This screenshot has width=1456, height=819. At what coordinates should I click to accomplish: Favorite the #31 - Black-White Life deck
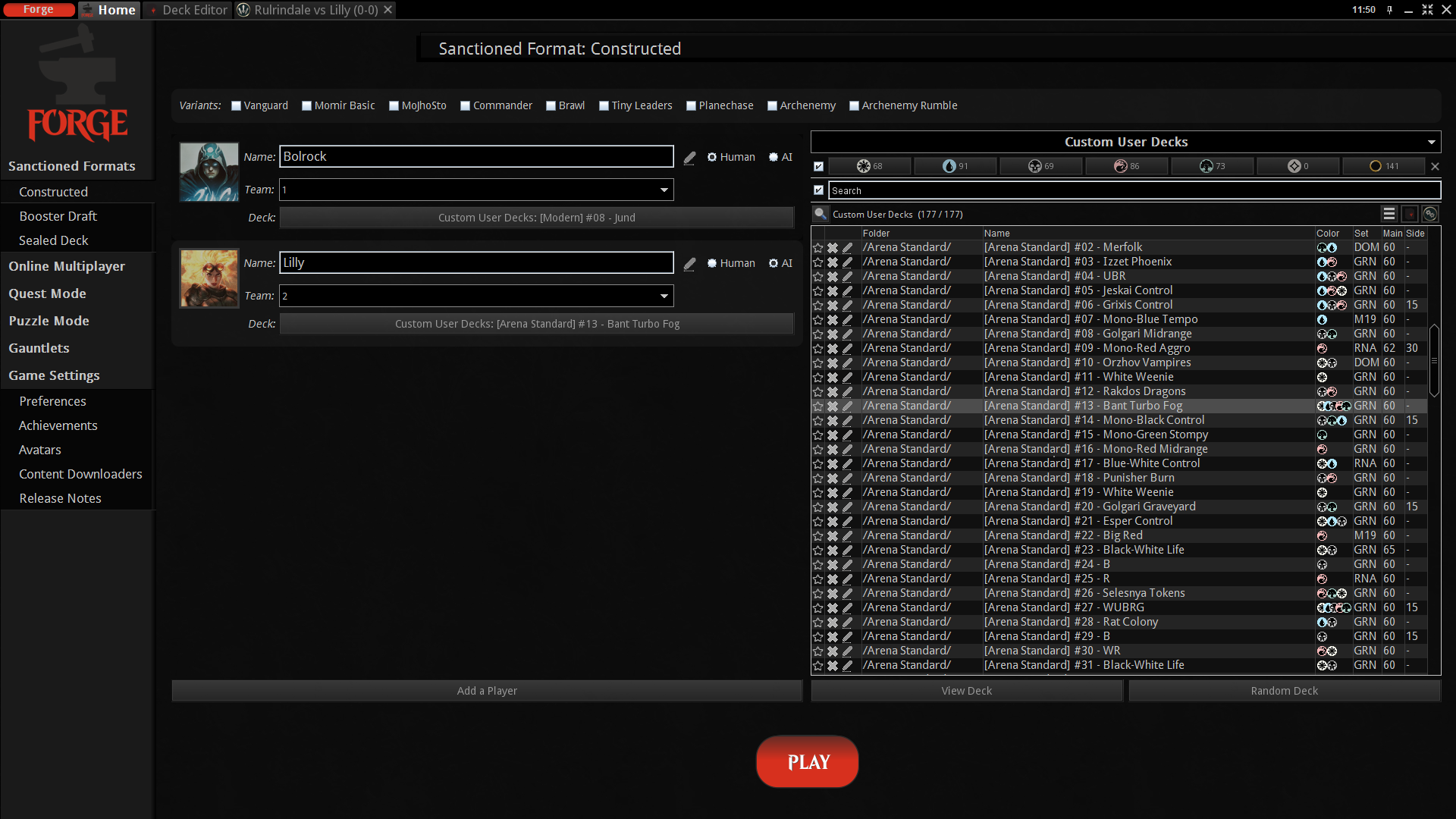click(x=818, y=665)
